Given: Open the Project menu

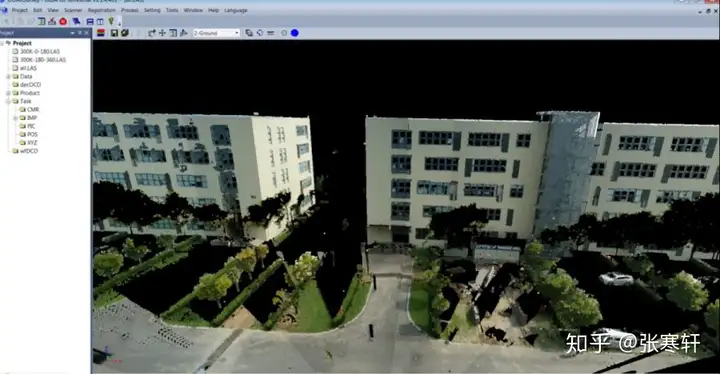Looking at the screenshot, I should click(19, 10).
